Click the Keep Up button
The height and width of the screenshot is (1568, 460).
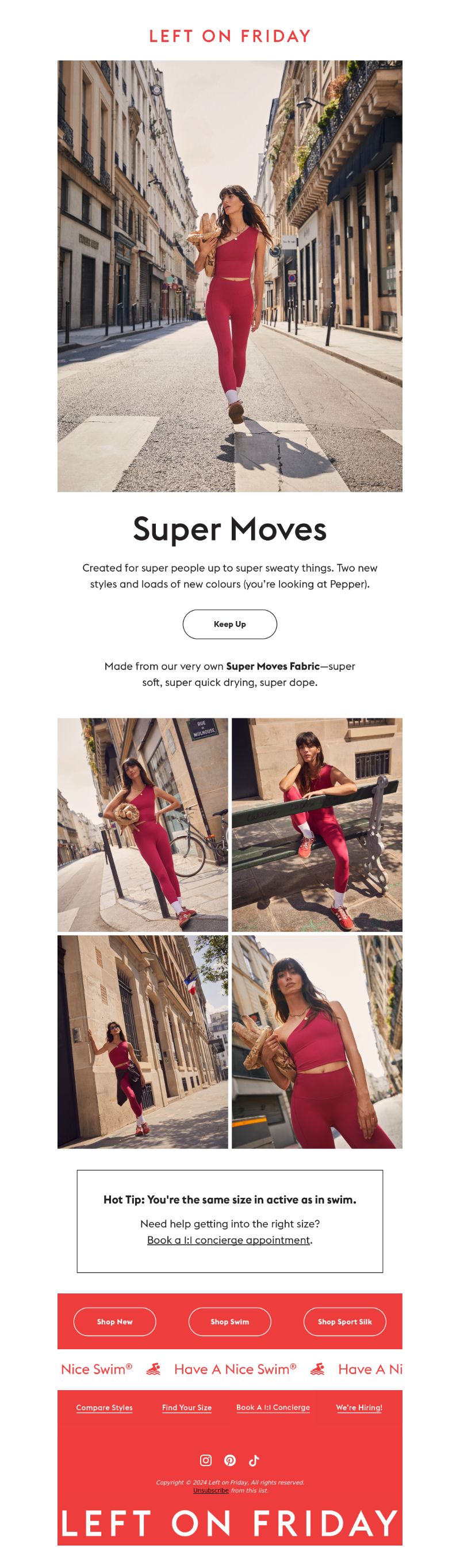pos(229,624)
